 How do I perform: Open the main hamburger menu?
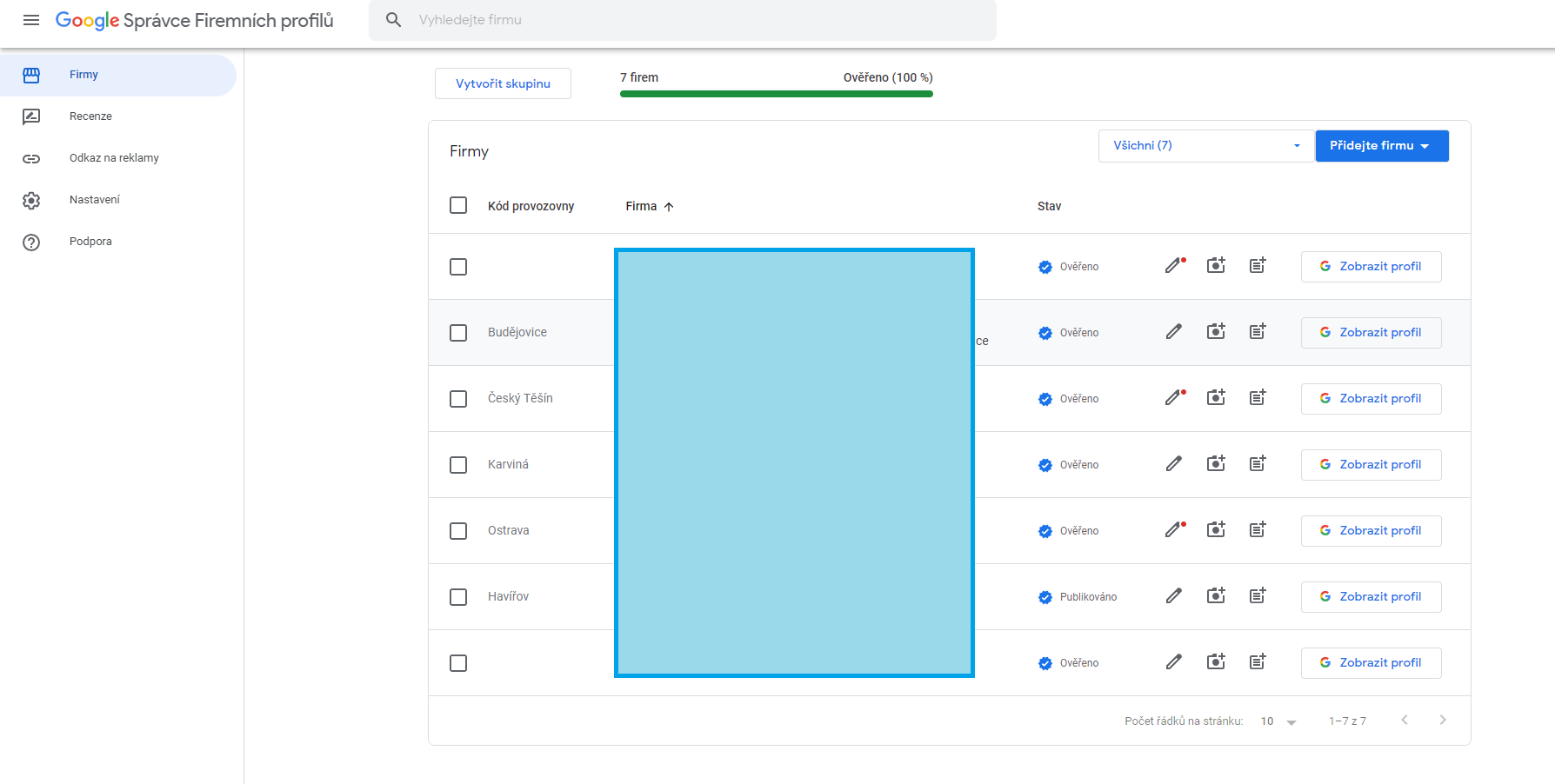[x=31, y=20]
